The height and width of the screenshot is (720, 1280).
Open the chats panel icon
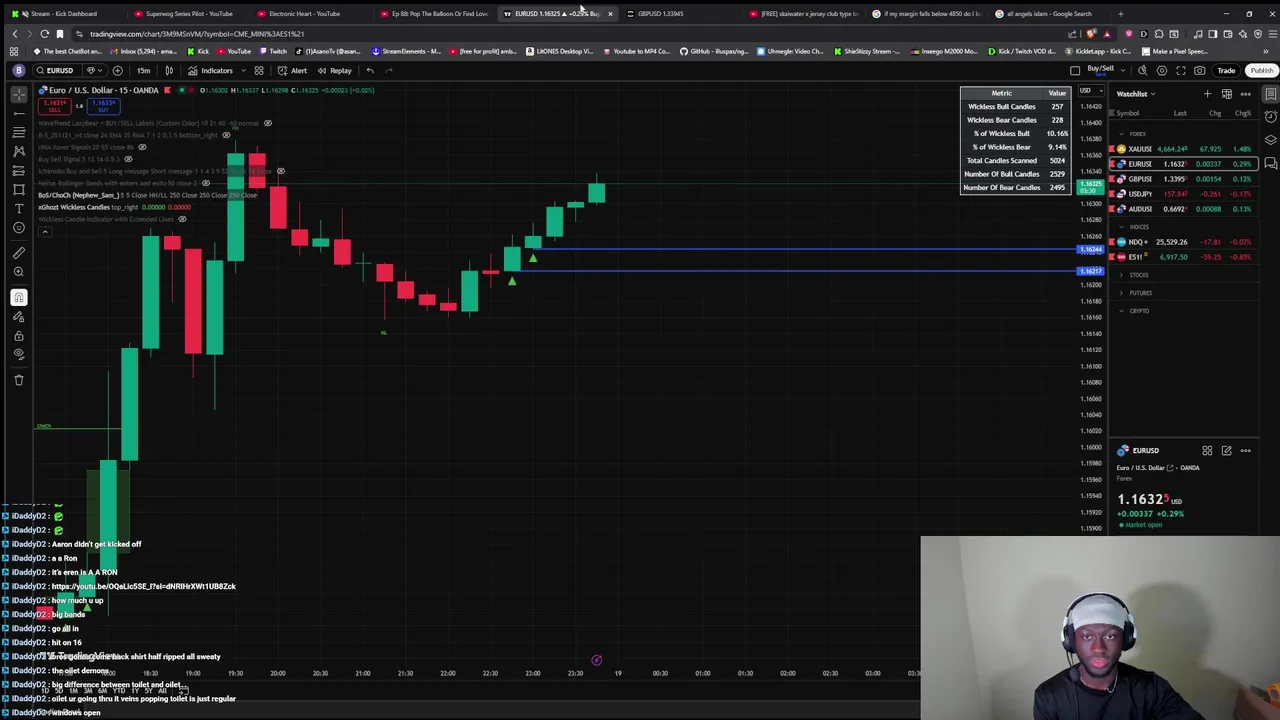pos(1270,163)
